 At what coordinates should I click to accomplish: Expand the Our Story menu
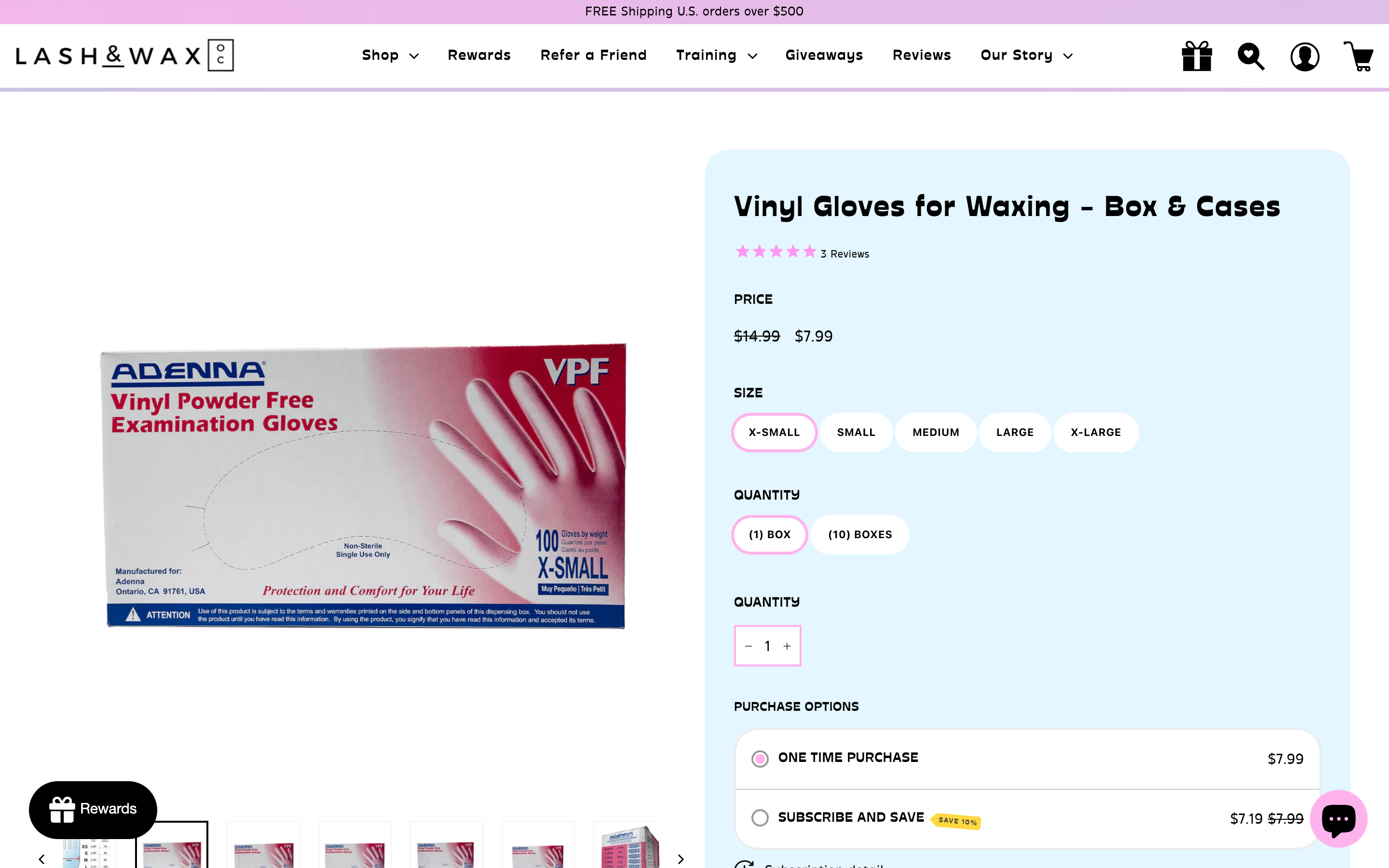point(1026,55)
